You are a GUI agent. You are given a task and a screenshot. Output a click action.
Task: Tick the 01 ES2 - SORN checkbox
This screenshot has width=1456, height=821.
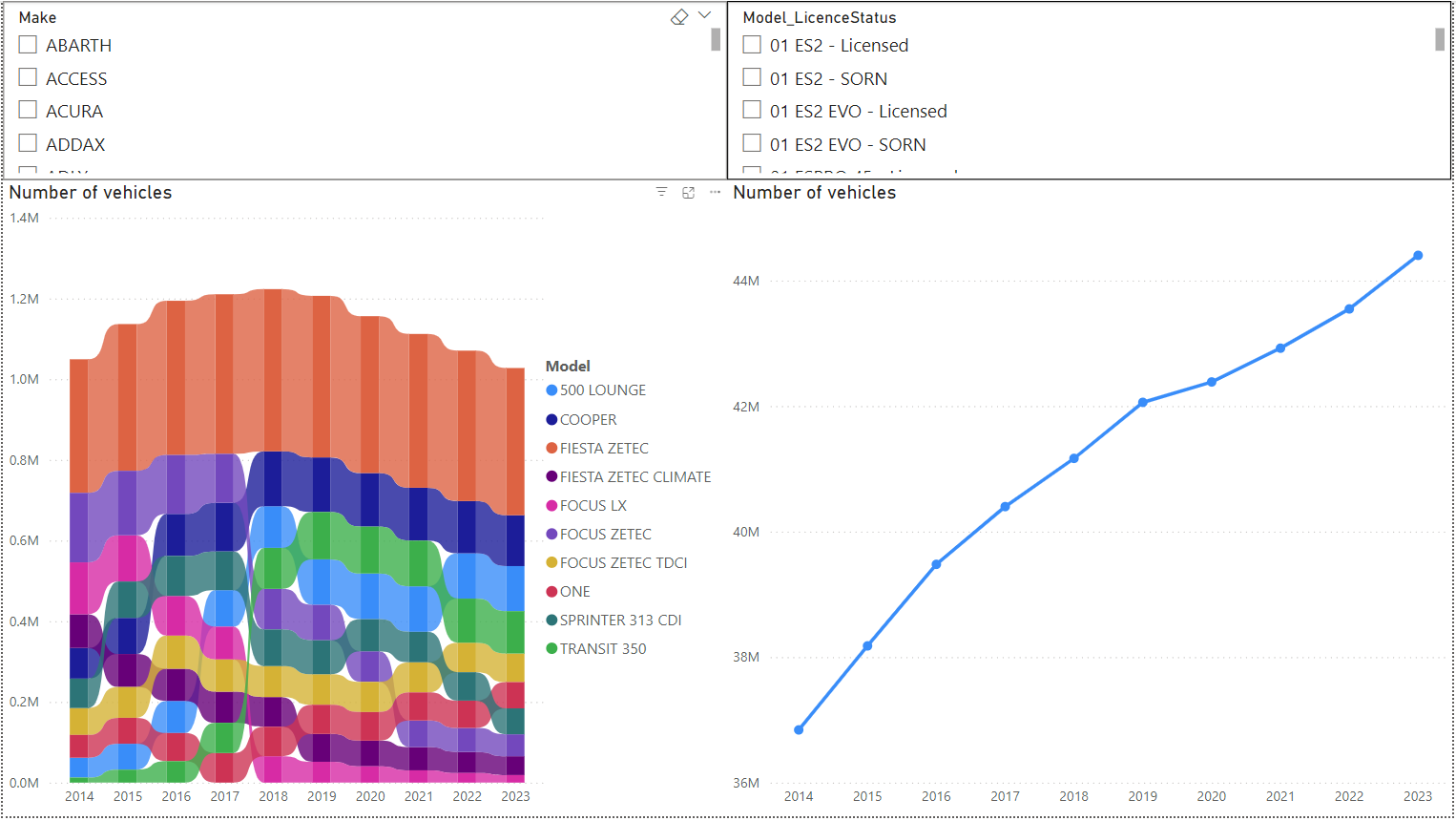752,77
